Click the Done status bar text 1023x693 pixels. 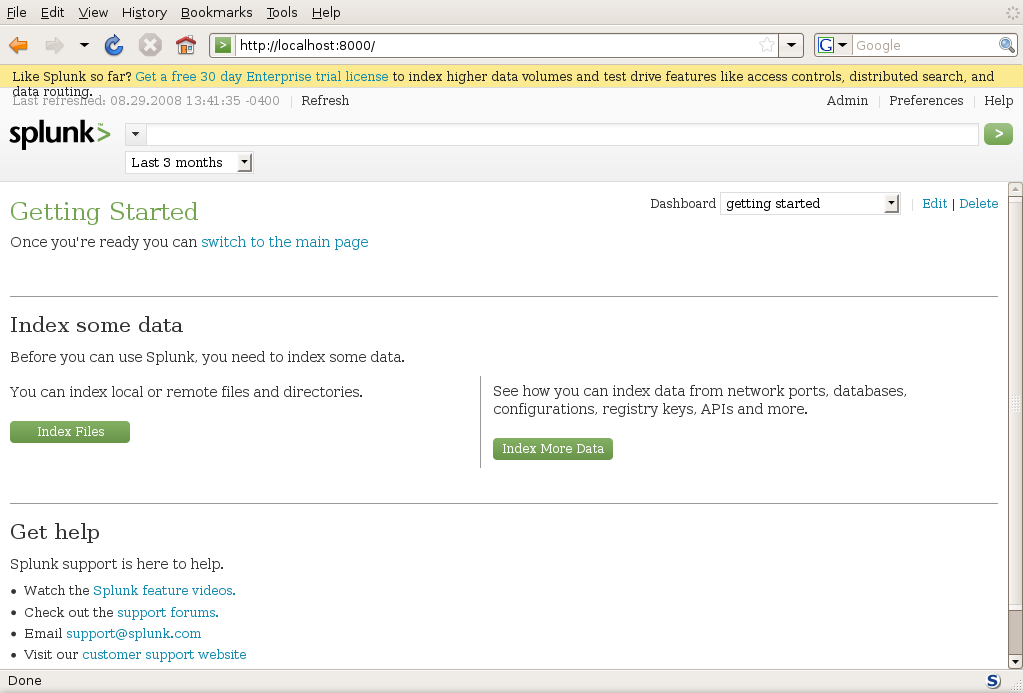coord(25,681)
